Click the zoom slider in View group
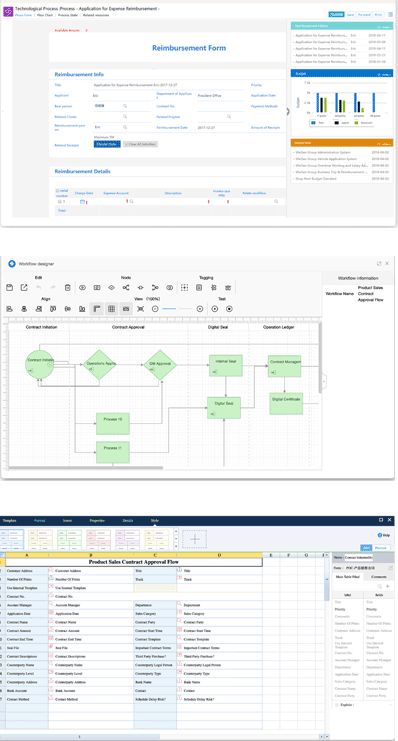Viewport: 398px width, 741px height. 177,309
